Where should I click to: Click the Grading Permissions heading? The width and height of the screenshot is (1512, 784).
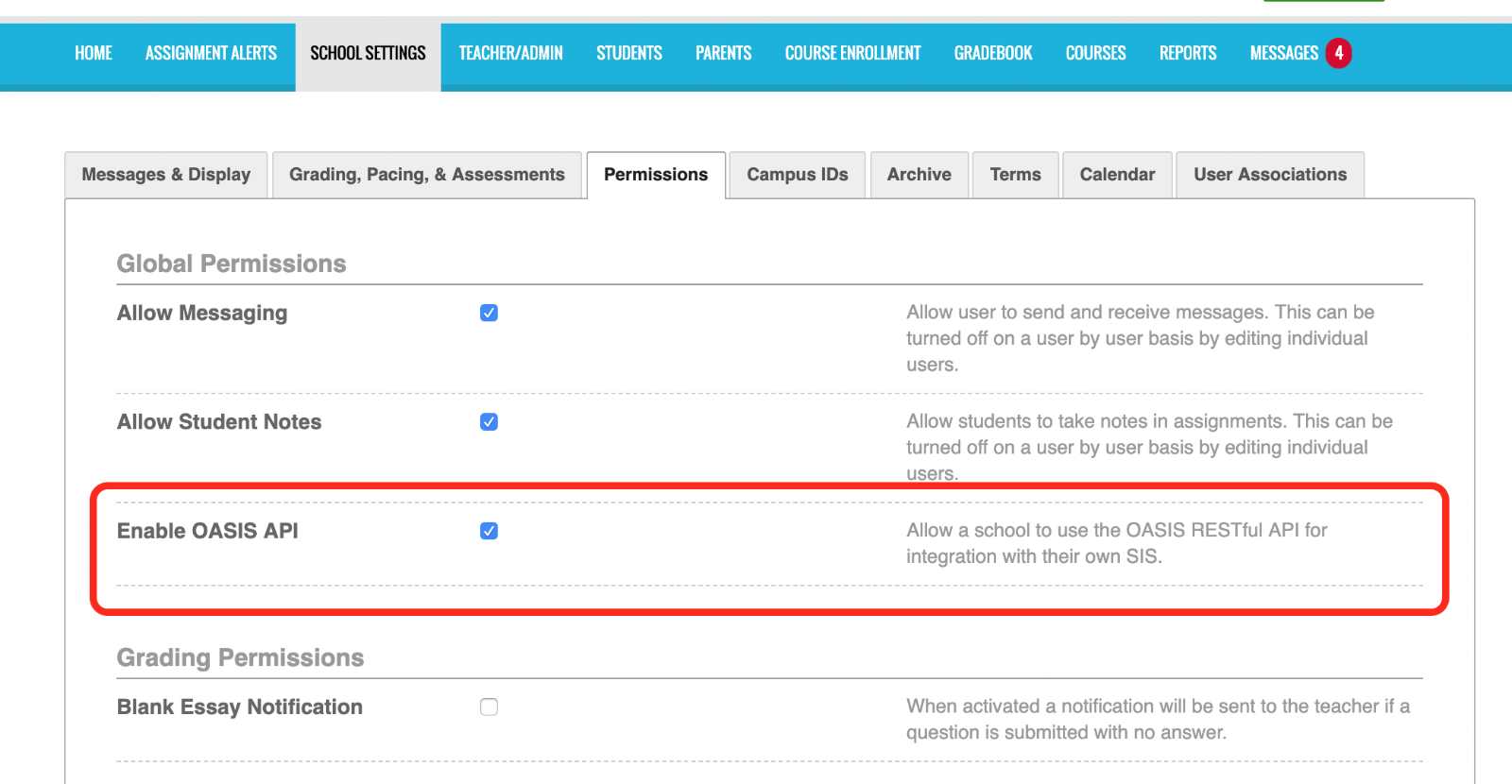[240, 657]
